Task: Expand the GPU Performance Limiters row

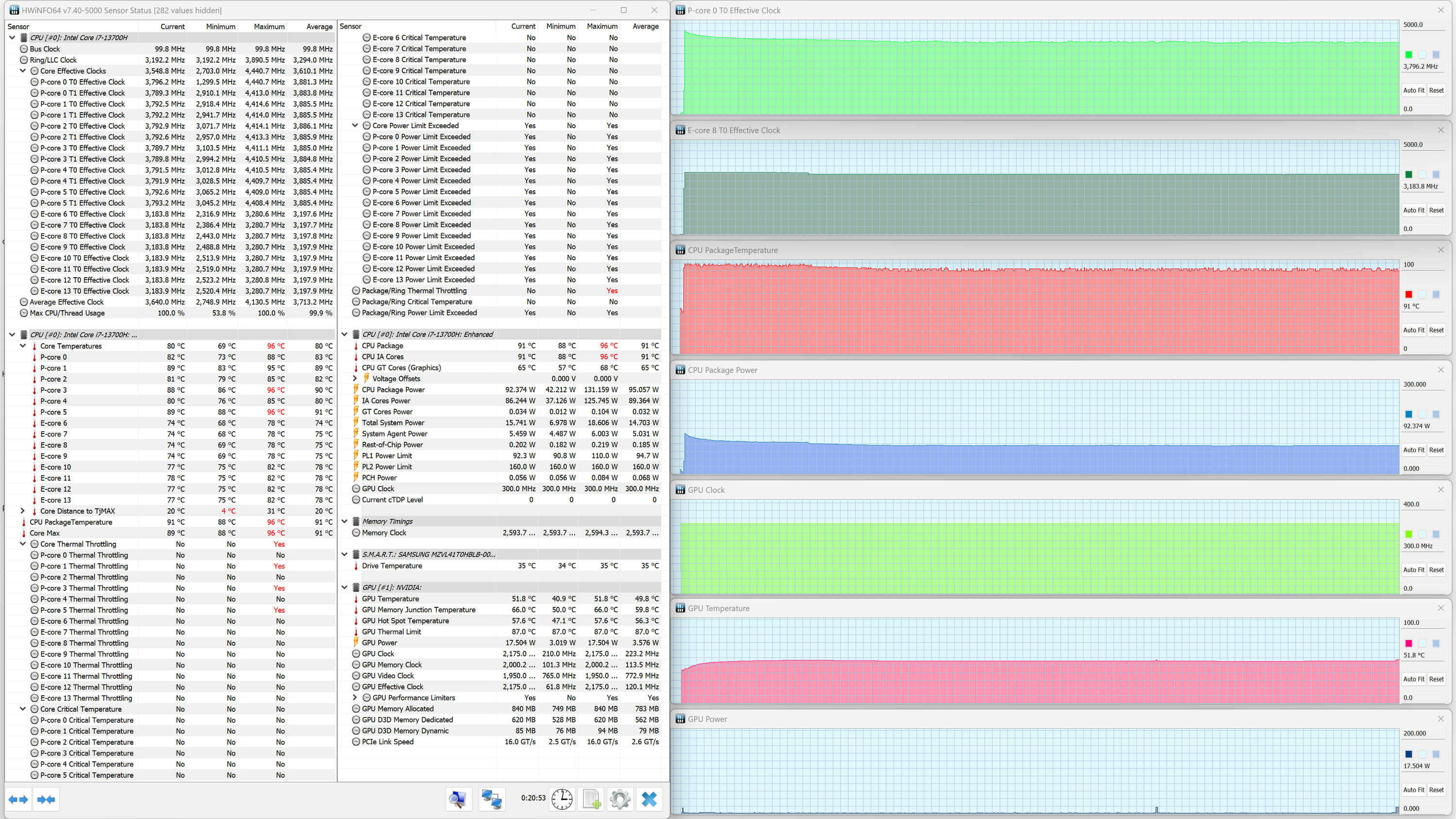Action: tap(355, 698)
